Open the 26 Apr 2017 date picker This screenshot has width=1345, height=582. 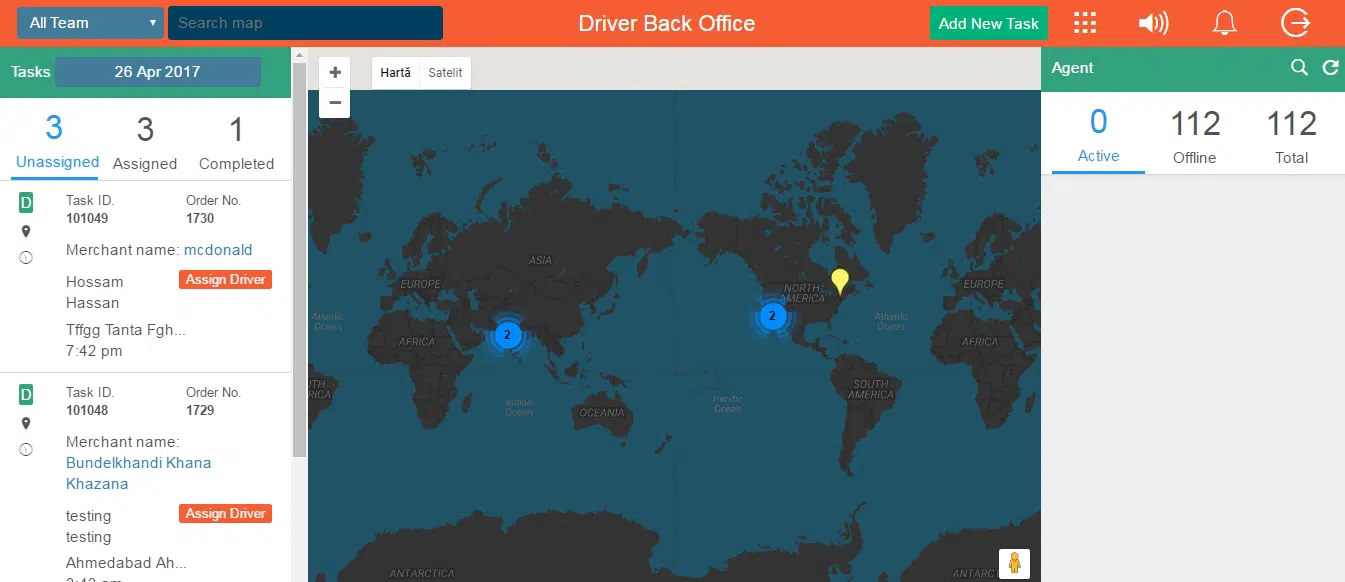click(157, 72)
